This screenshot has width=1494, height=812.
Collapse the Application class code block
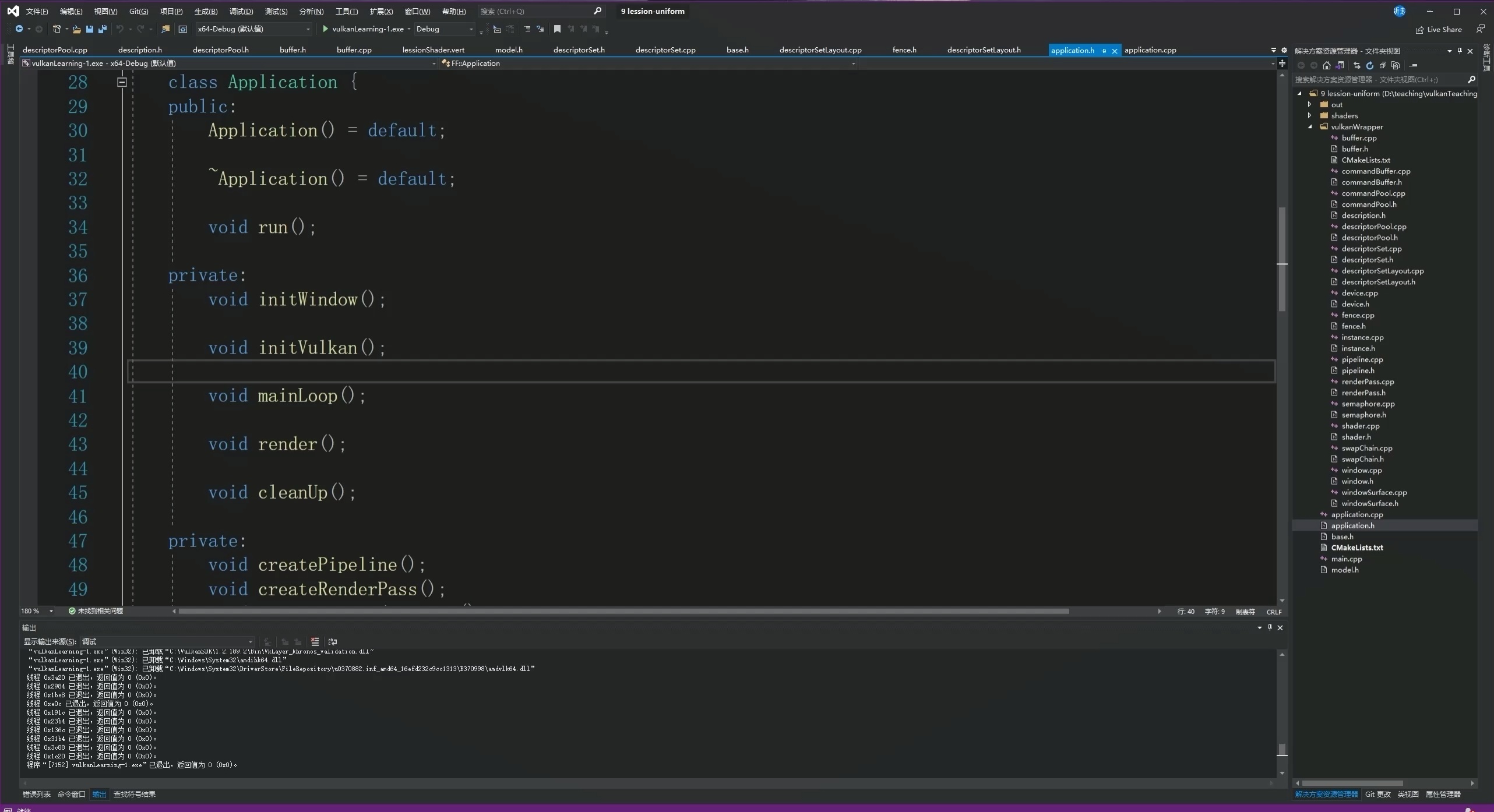[x=122, y=82]
